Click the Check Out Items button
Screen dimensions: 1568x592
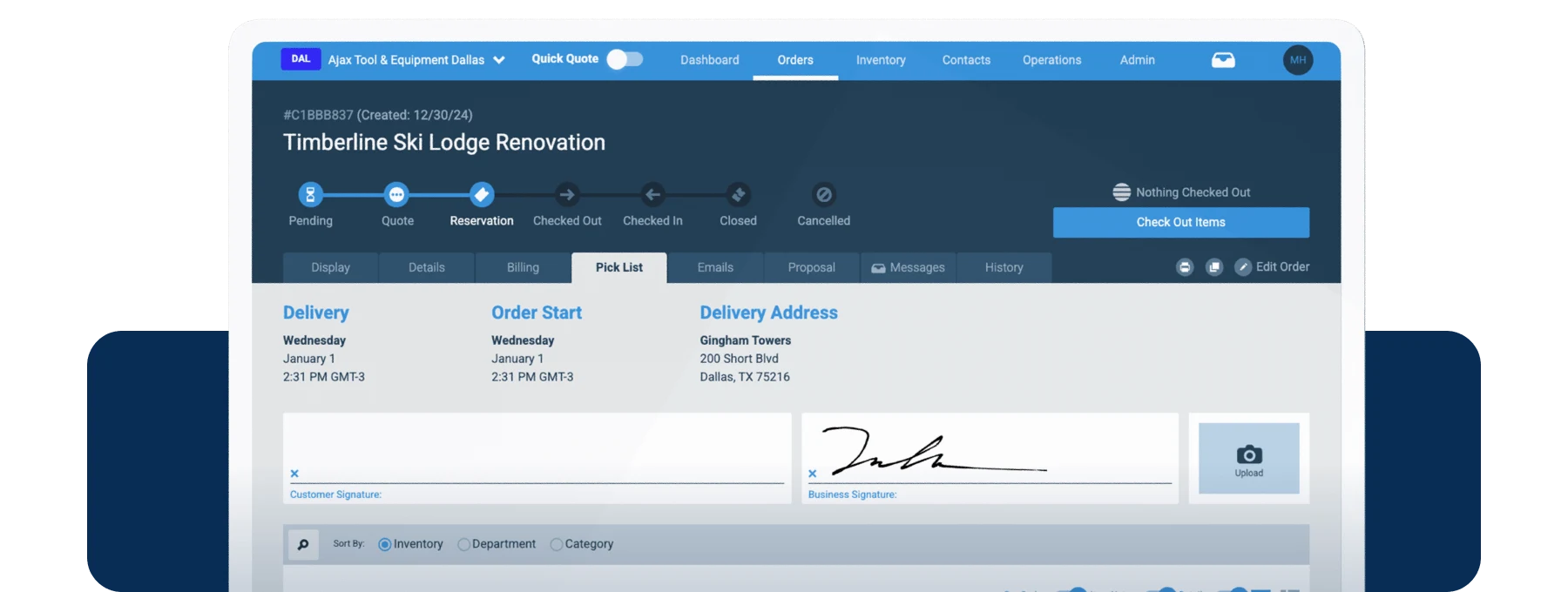(1181, 222)
